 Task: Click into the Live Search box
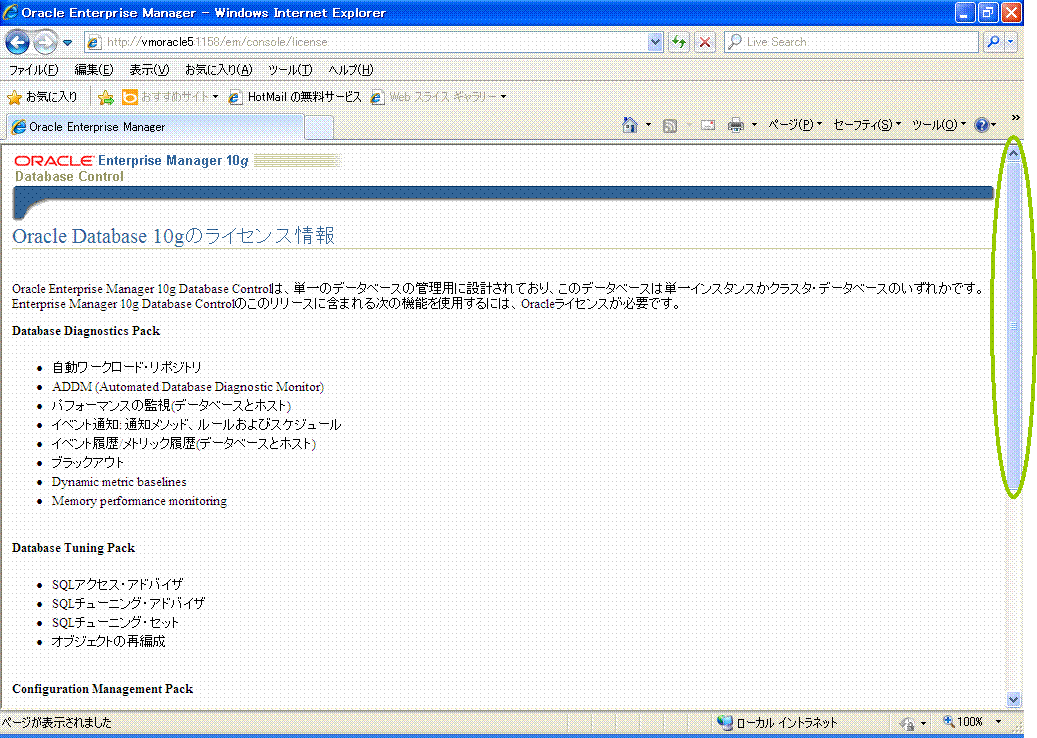click(851, 42)
